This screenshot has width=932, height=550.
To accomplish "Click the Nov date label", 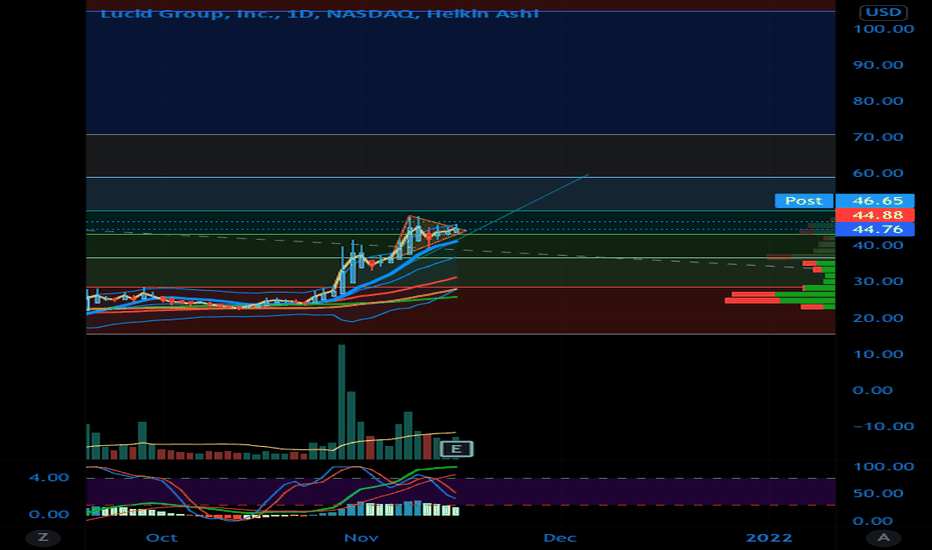I will 361,538.
